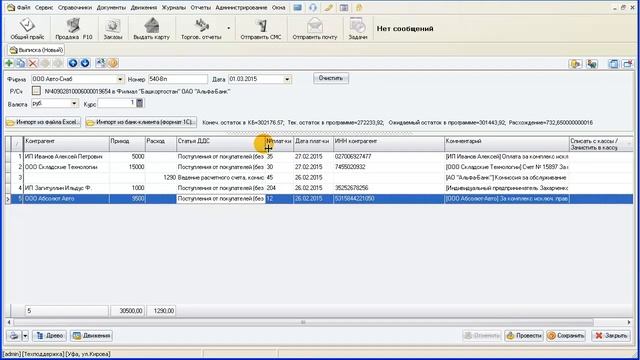The width and height of the screenshot is (640, 360).
Task: Switch to the Выписка (Новый) tab
Action: (36, 50)
